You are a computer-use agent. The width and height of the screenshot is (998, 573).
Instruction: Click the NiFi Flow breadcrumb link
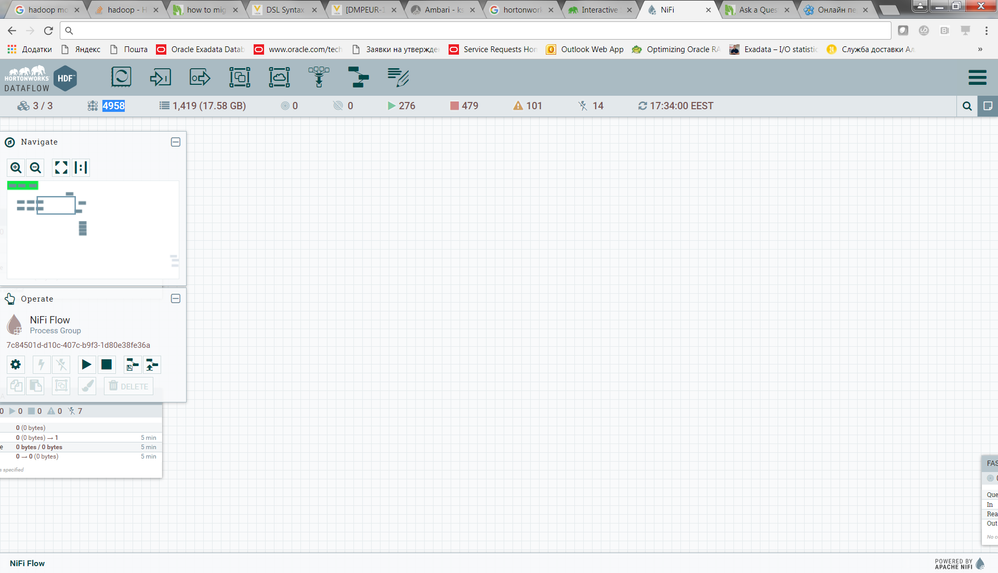click(x=27, y=563)
